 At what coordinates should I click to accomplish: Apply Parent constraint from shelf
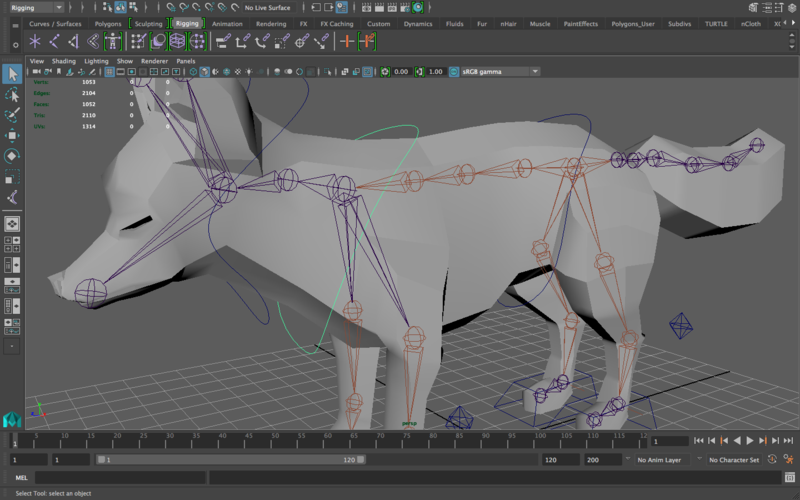(x=223, y=41)
